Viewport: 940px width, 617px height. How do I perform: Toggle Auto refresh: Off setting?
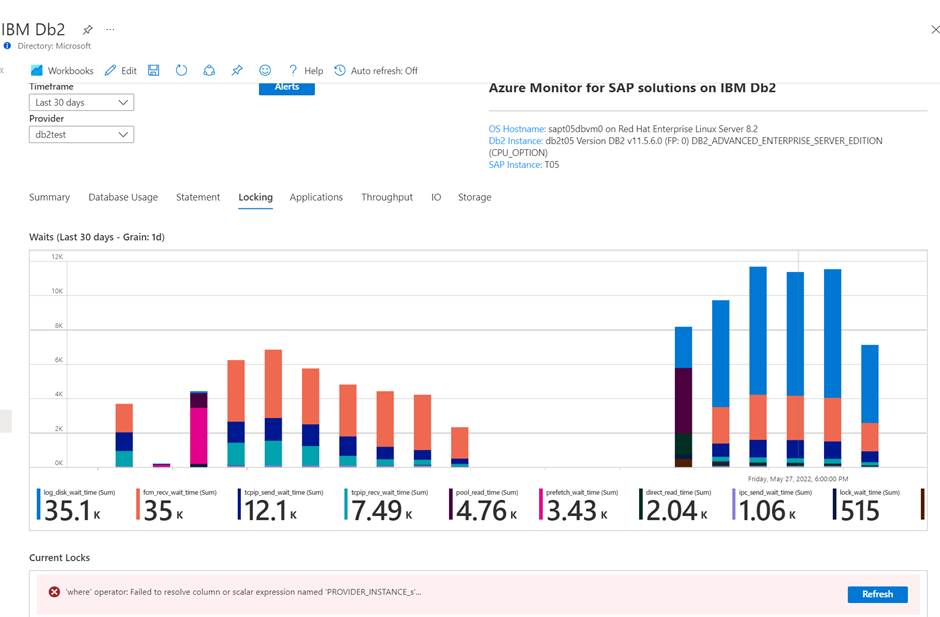(x=376, y=71)
